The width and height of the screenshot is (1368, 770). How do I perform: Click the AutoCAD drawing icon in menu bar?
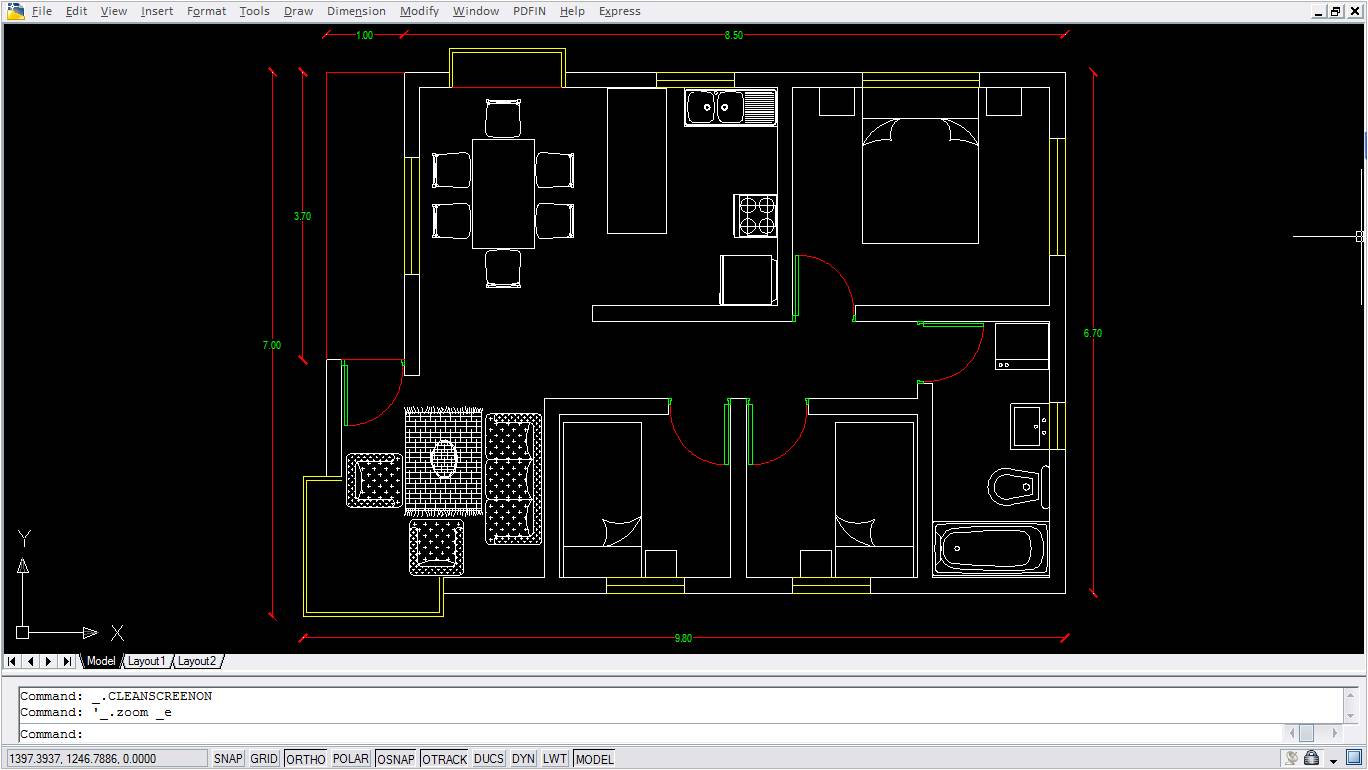pyautogui.click(x=15, y=11)
